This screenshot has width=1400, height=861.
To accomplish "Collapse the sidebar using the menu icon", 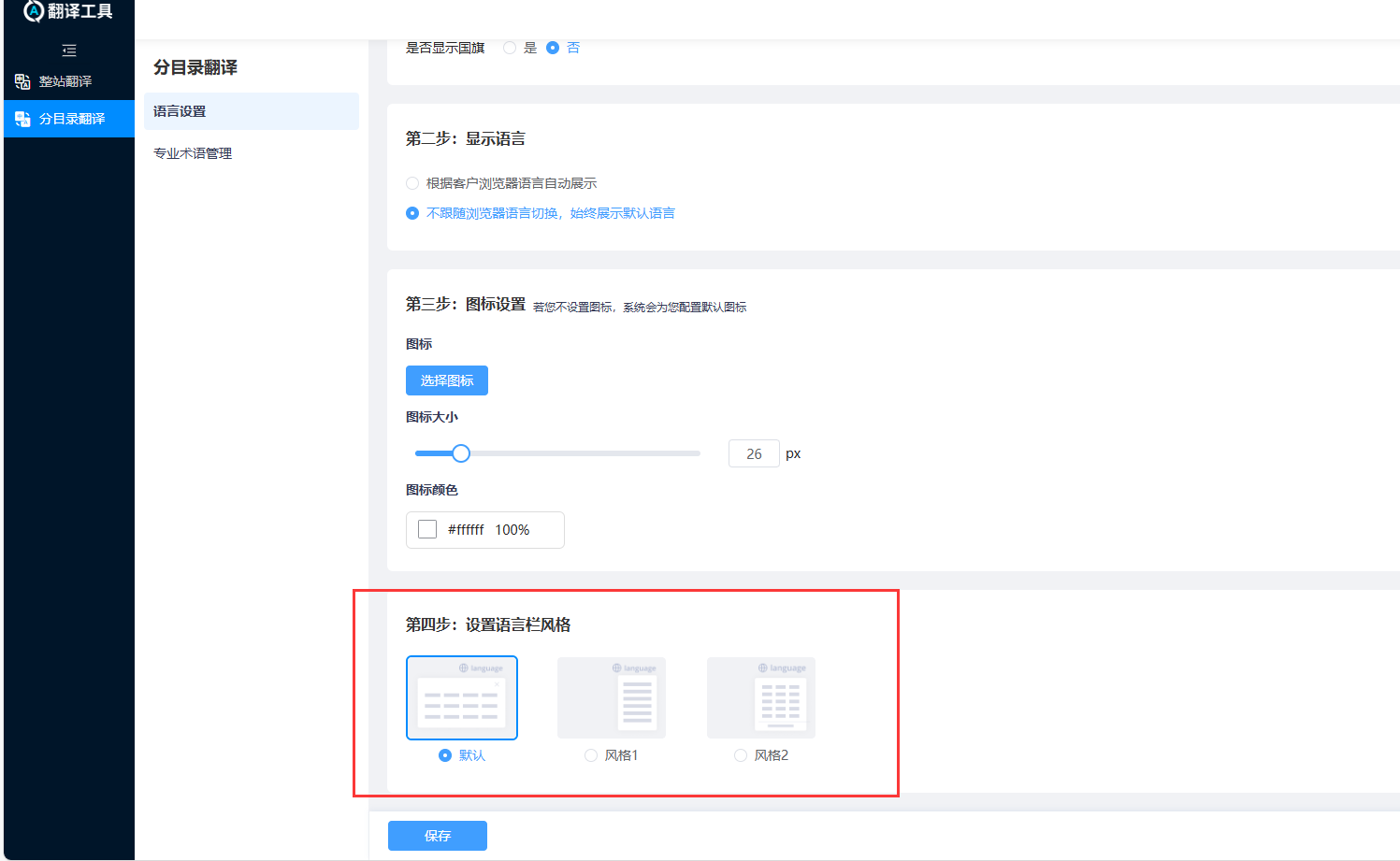I will [x=68, y=50].
